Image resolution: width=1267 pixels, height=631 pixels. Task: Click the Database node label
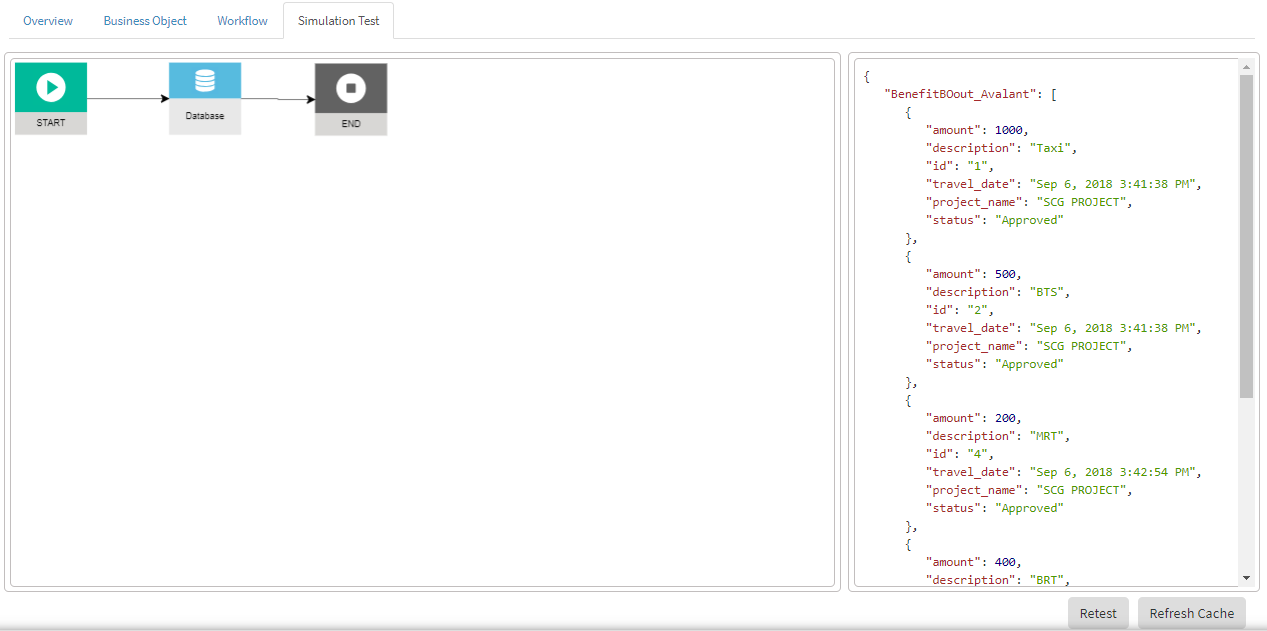(205, 116)
